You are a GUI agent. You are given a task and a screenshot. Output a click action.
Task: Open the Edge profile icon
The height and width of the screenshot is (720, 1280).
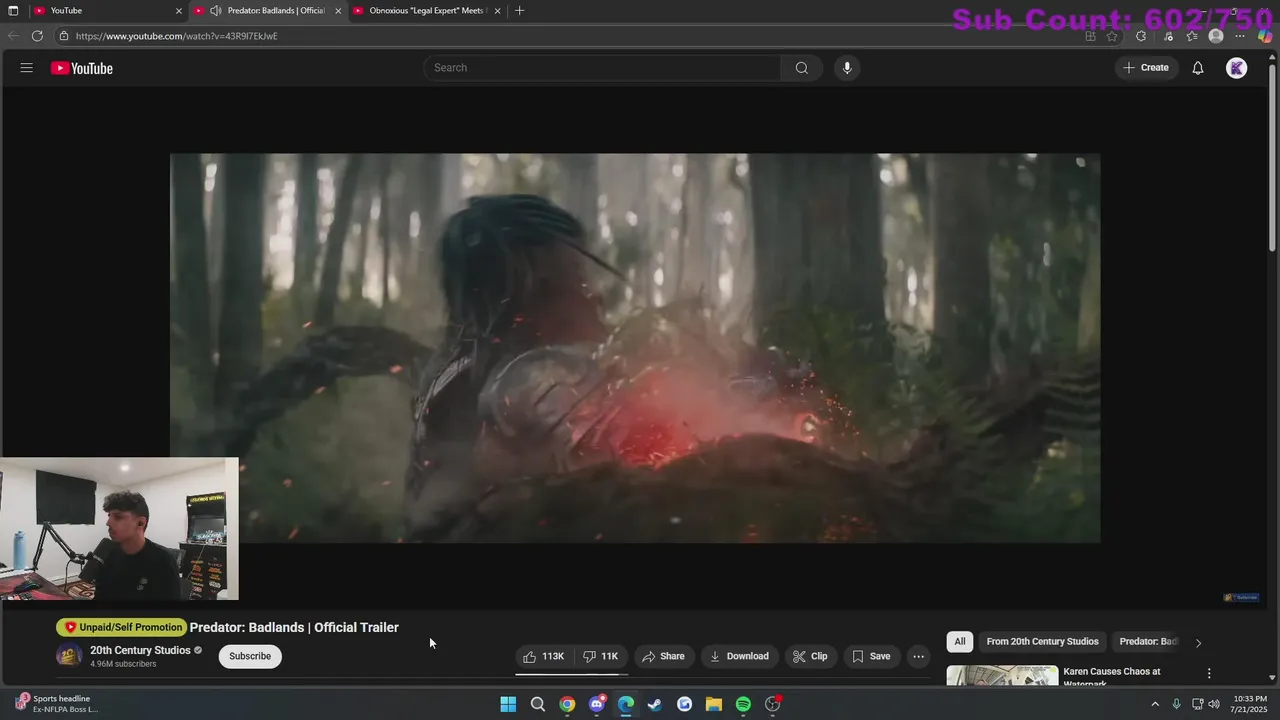tap(1216, 36)
